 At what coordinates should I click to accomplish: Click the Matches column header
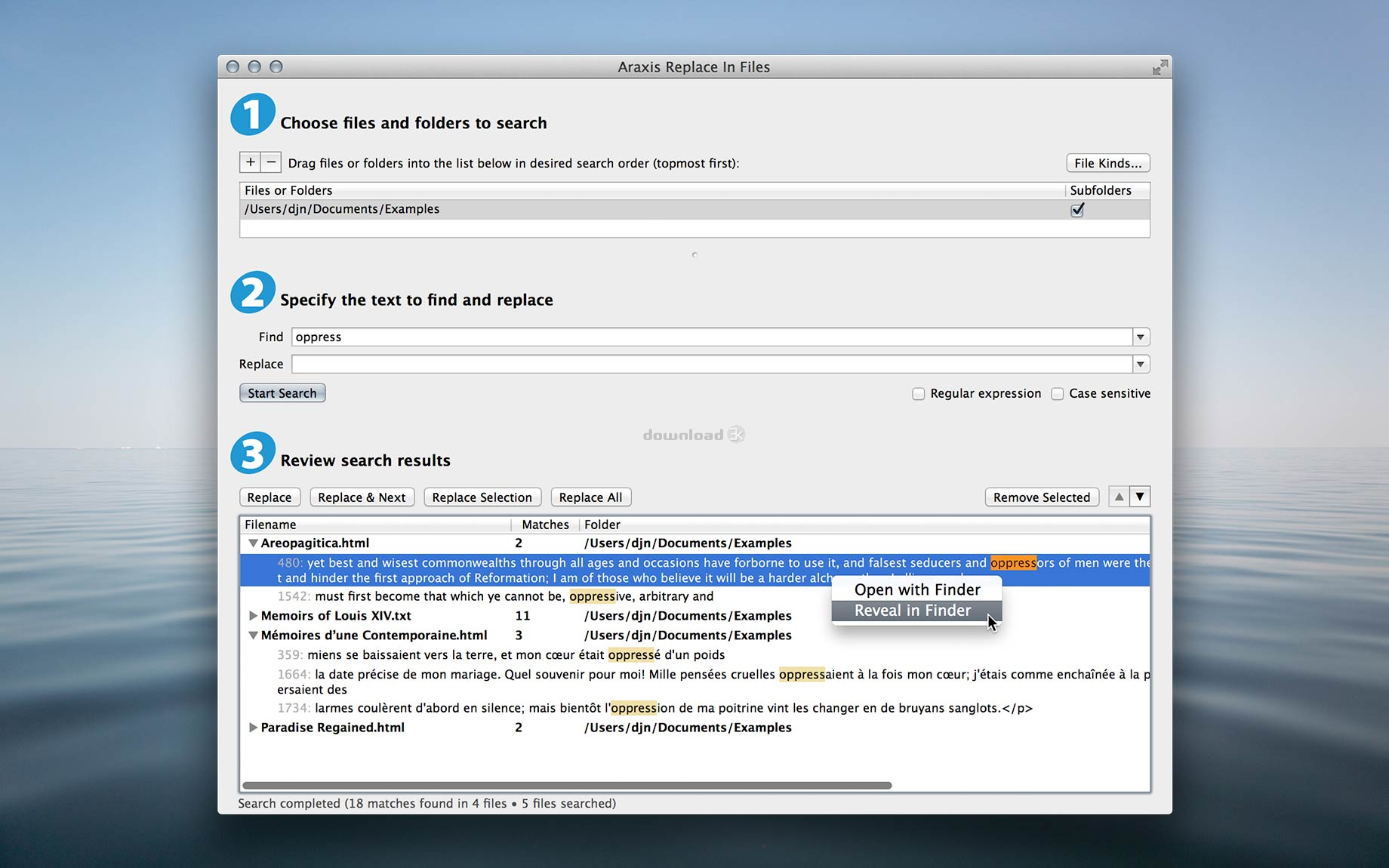tap(545, 525)
